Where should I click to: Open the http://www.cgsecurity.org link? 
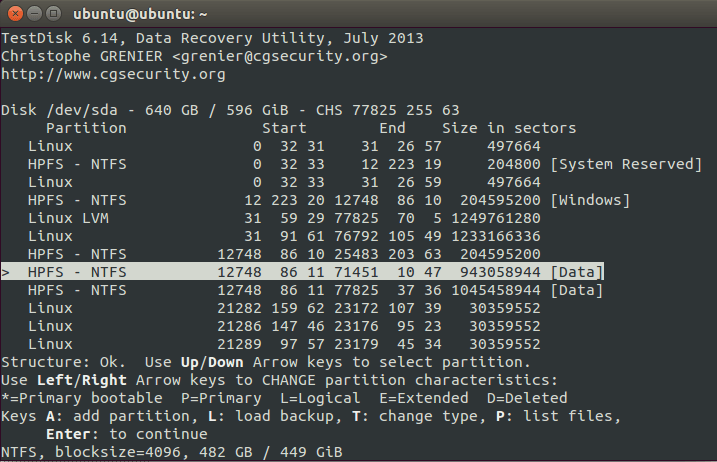click(x=113, y=74)
